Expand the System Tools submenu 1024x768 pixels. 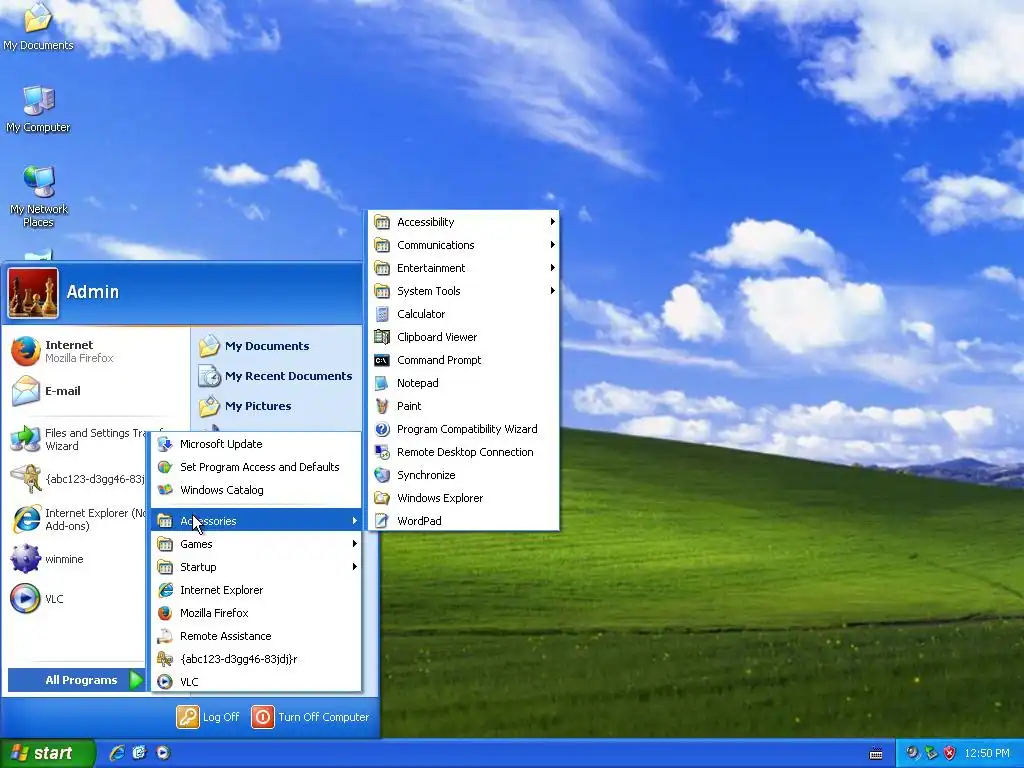click(464, 291)
